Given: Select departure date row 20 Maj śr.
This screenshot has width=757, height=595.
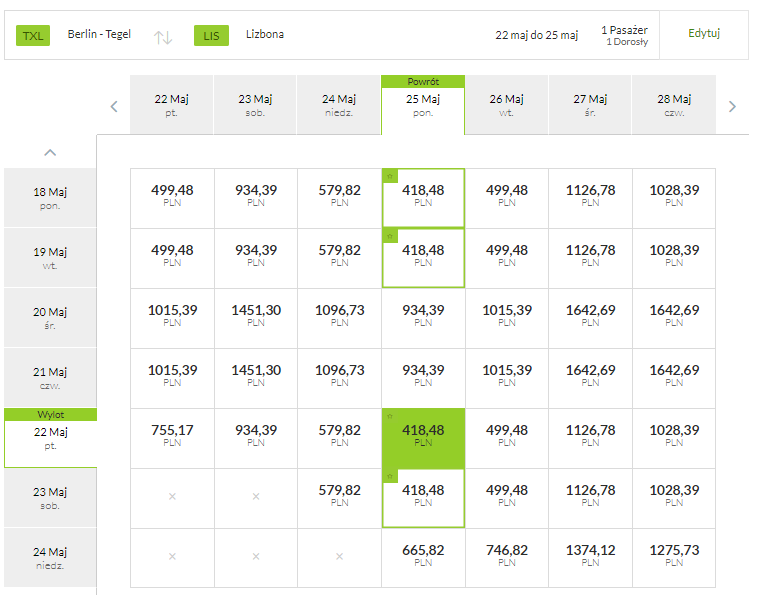Looking at the screenshot, I should tap(50, 318).
